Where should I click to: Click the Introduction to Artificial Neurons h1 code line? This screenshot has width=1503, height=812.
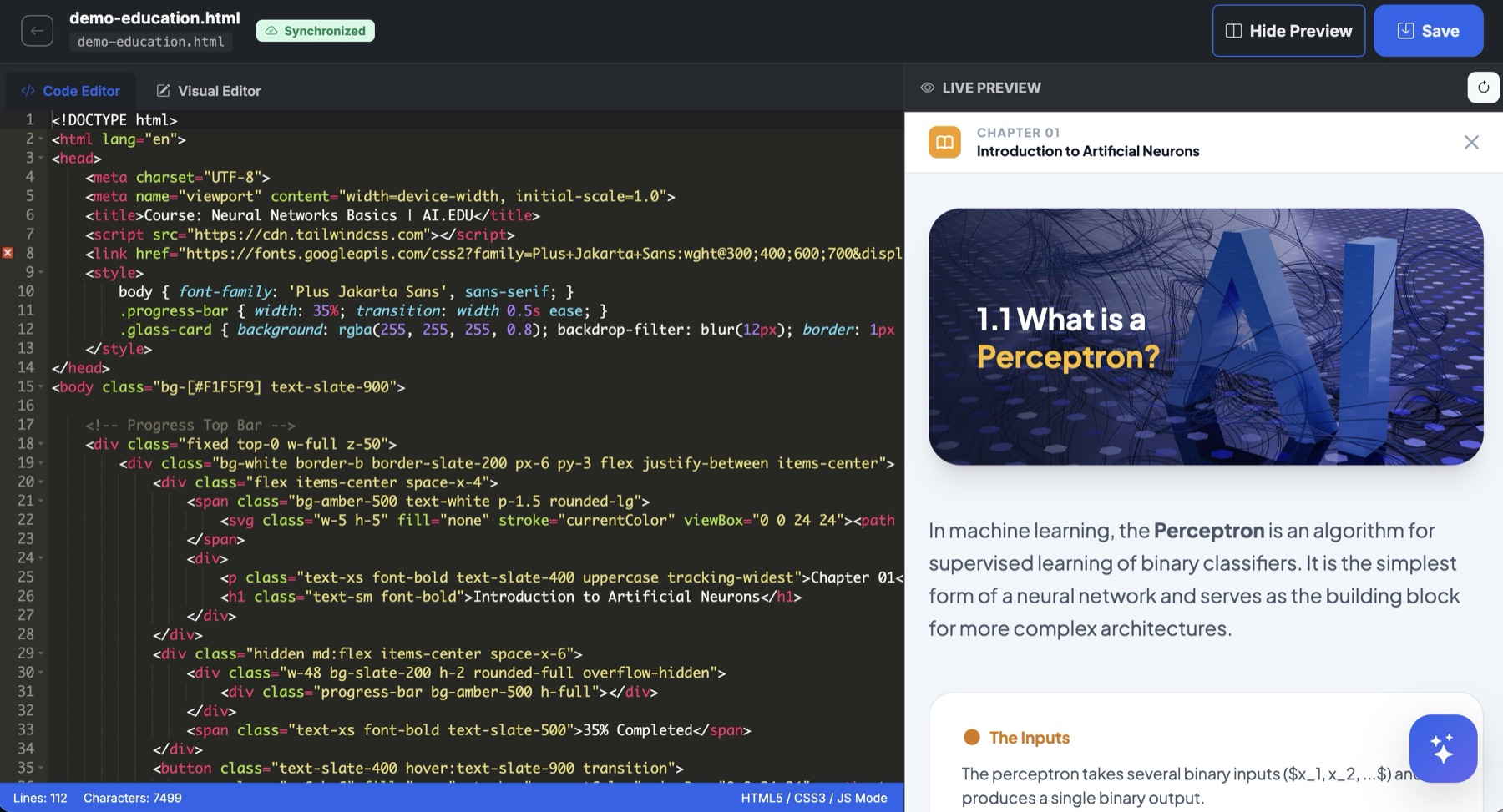coord(511,597)
